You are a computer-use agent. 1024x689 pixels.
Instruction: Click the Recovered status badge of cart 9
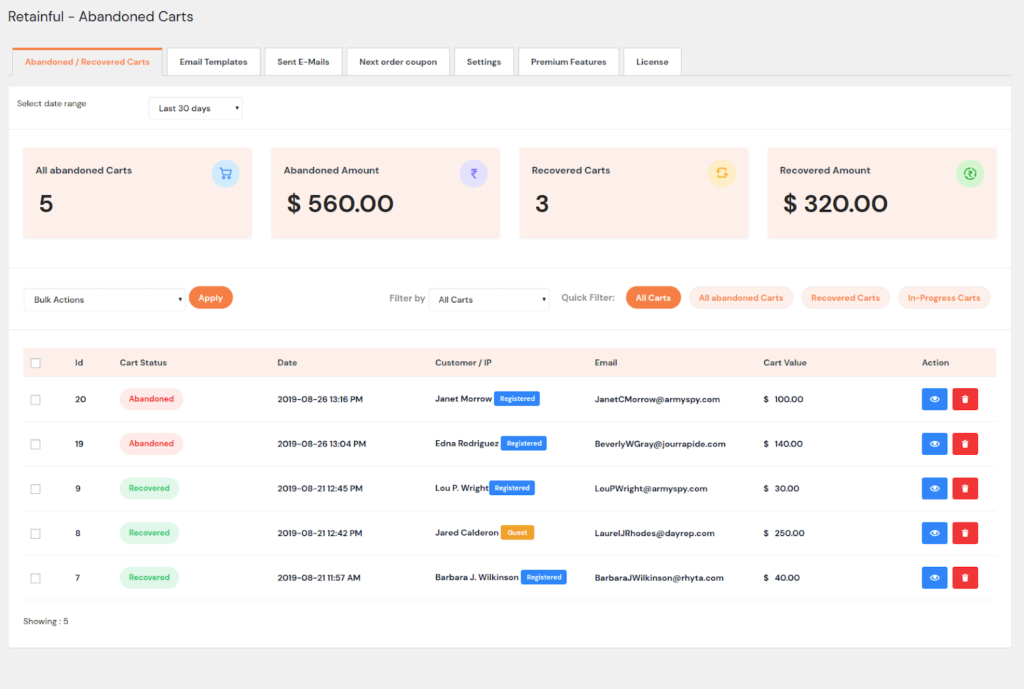tap(149, 489)
